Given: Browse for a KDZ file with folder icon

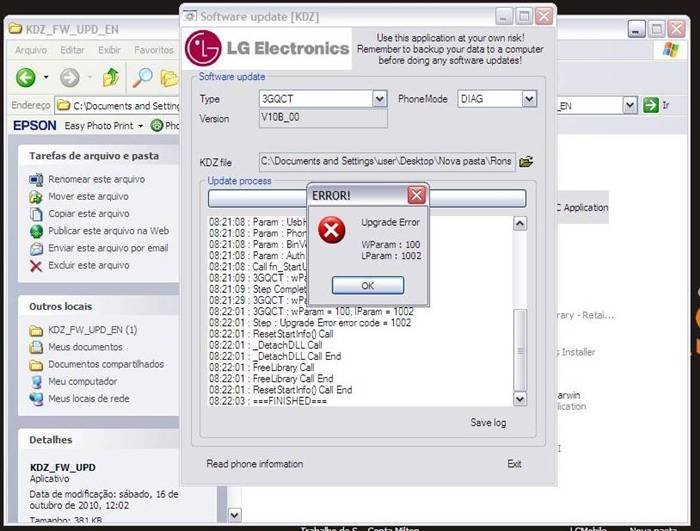Looking at the screenshot, I should click(526, 161).
